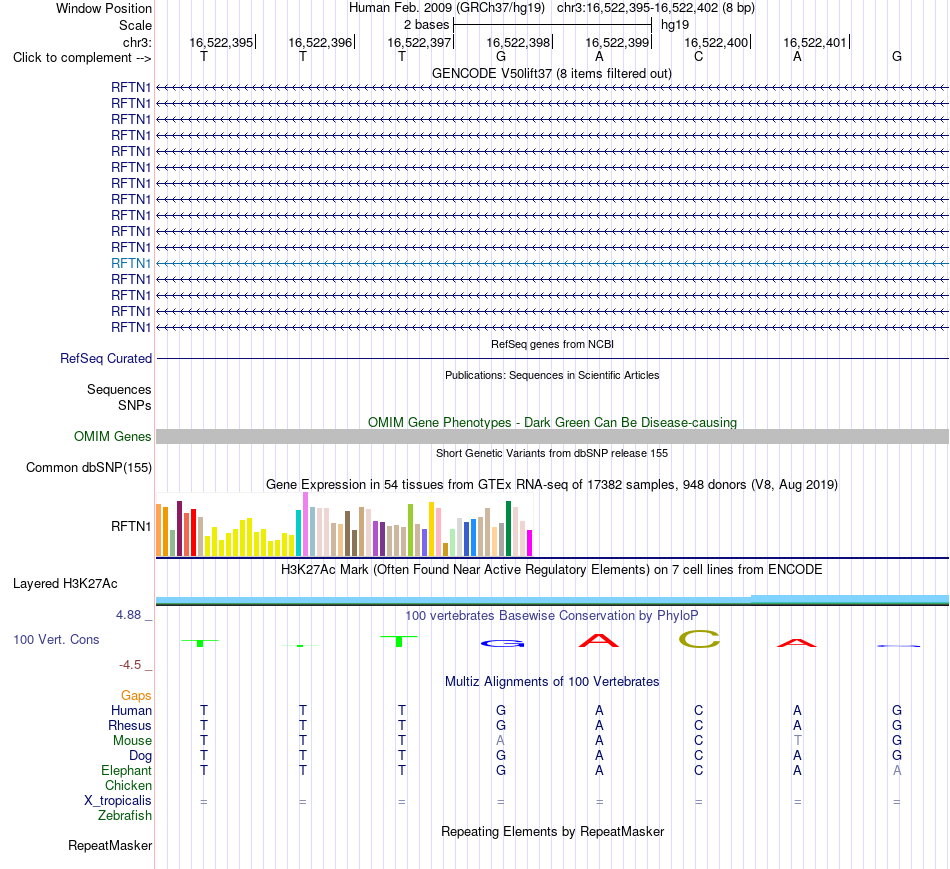Click the light blue highlighted RFTN1 transcript label

click(x=130, y=263)
